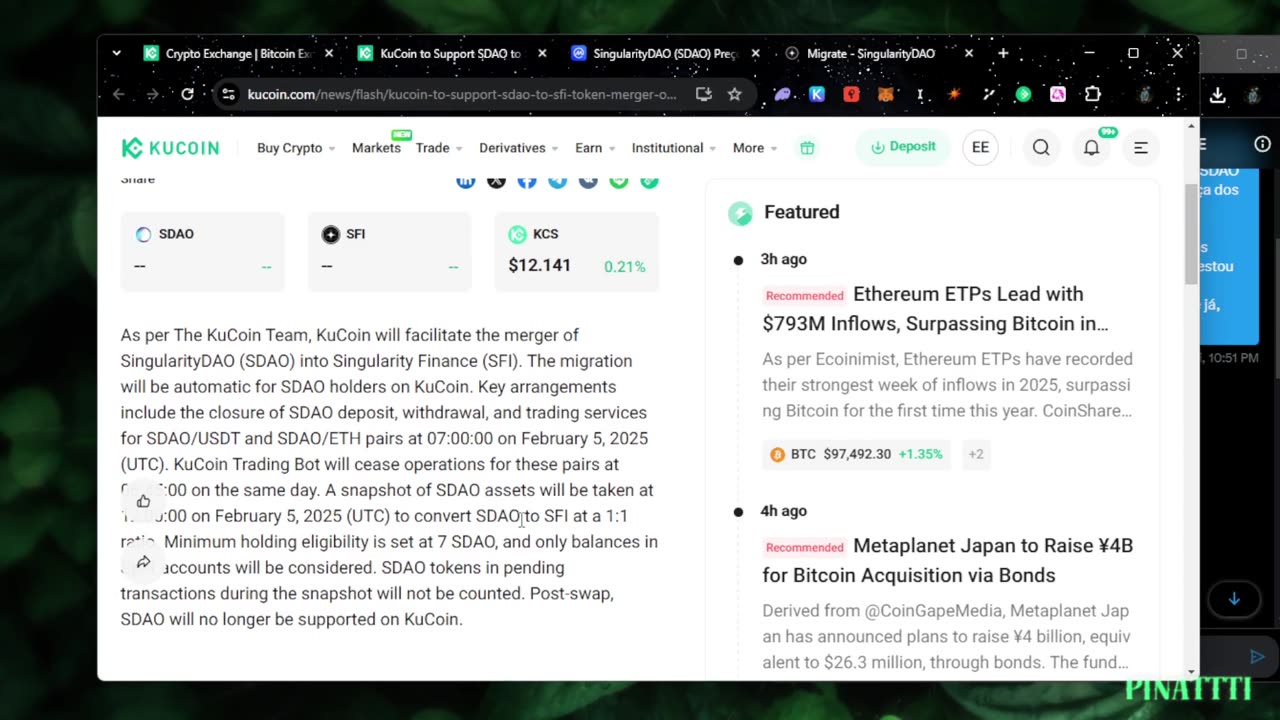
Task: Click the Featured heading
Action: pyautogui.click(x=802, y=212)
